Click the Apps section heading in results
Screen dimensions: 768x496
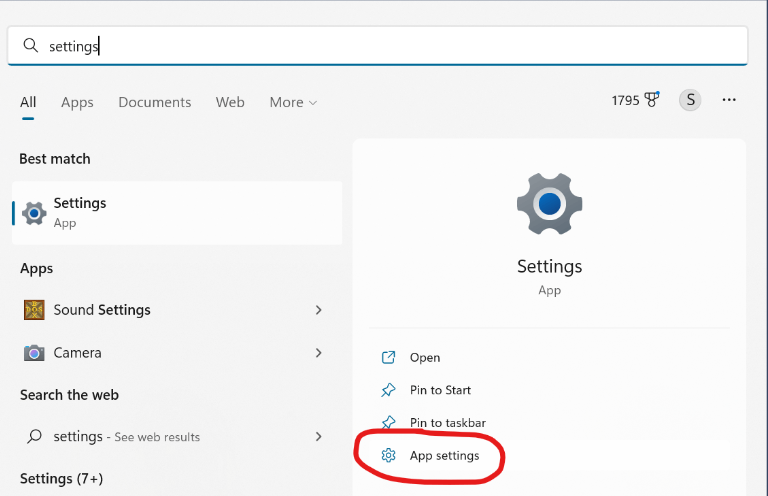pyautogui.click(x=36, y=269)
